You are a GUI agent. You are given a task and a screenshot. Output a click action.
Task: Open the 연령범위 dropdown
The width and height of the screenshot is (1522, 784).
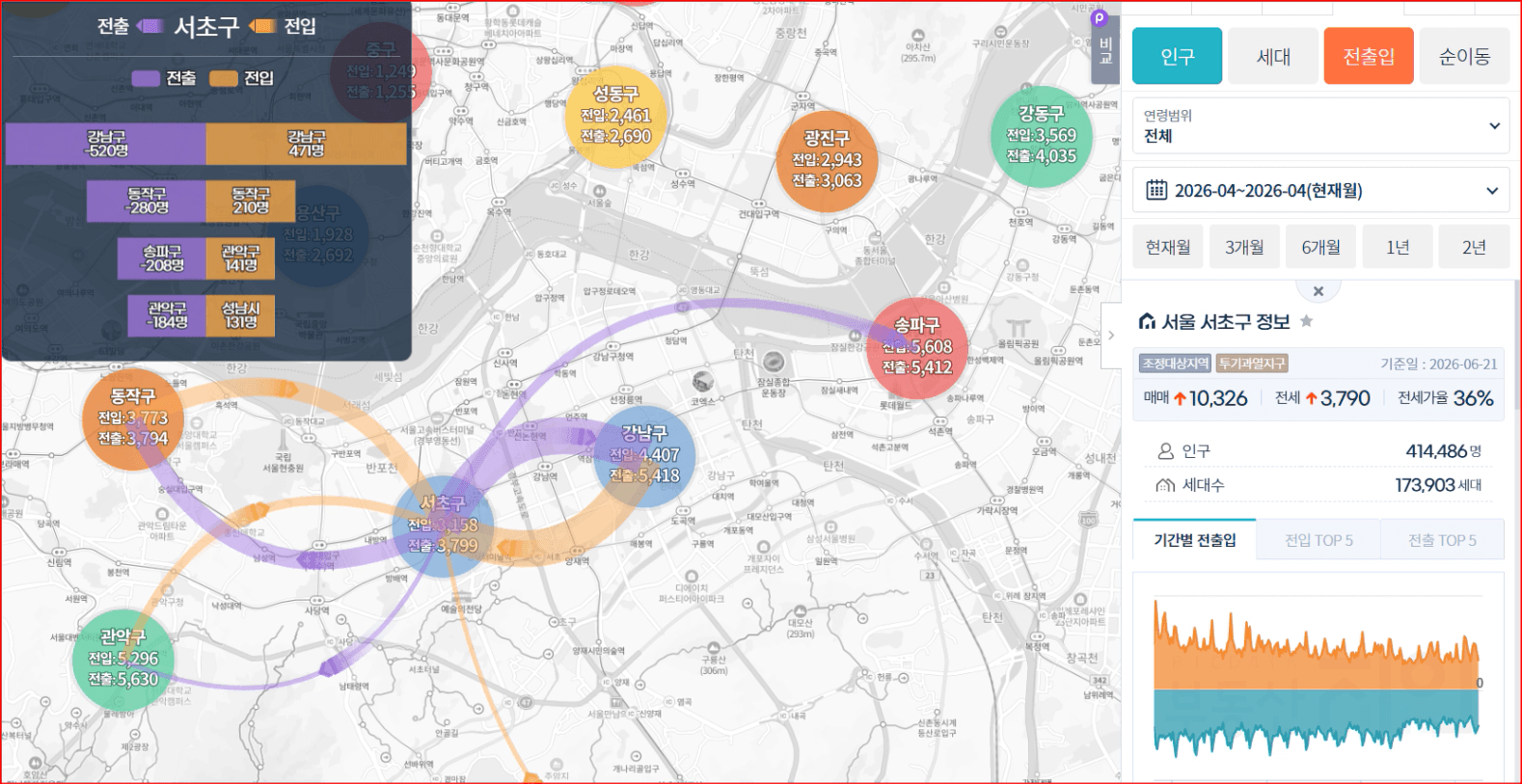click(1320, 126)
